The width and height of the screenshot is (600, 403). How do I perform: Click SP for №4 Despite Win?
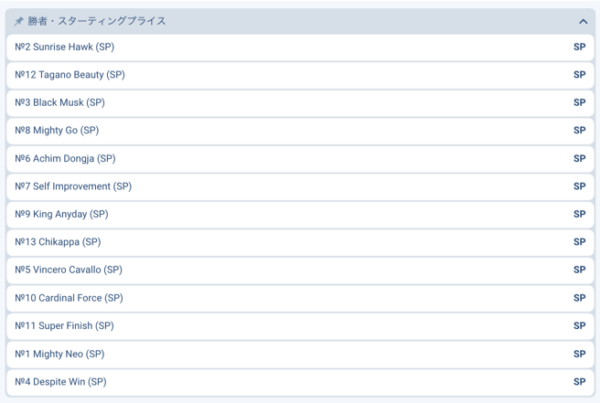(579, 382)
